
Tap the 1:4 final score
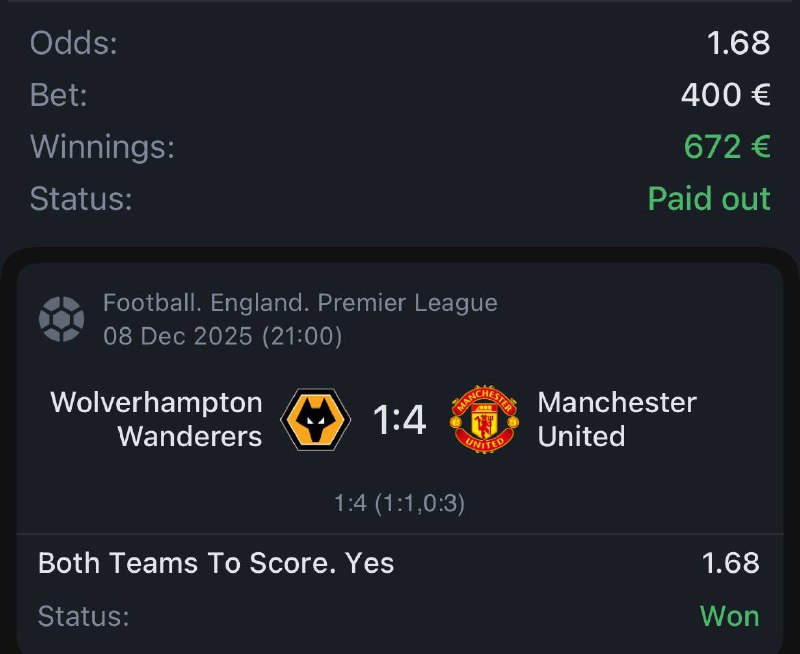tap(400, 420)
